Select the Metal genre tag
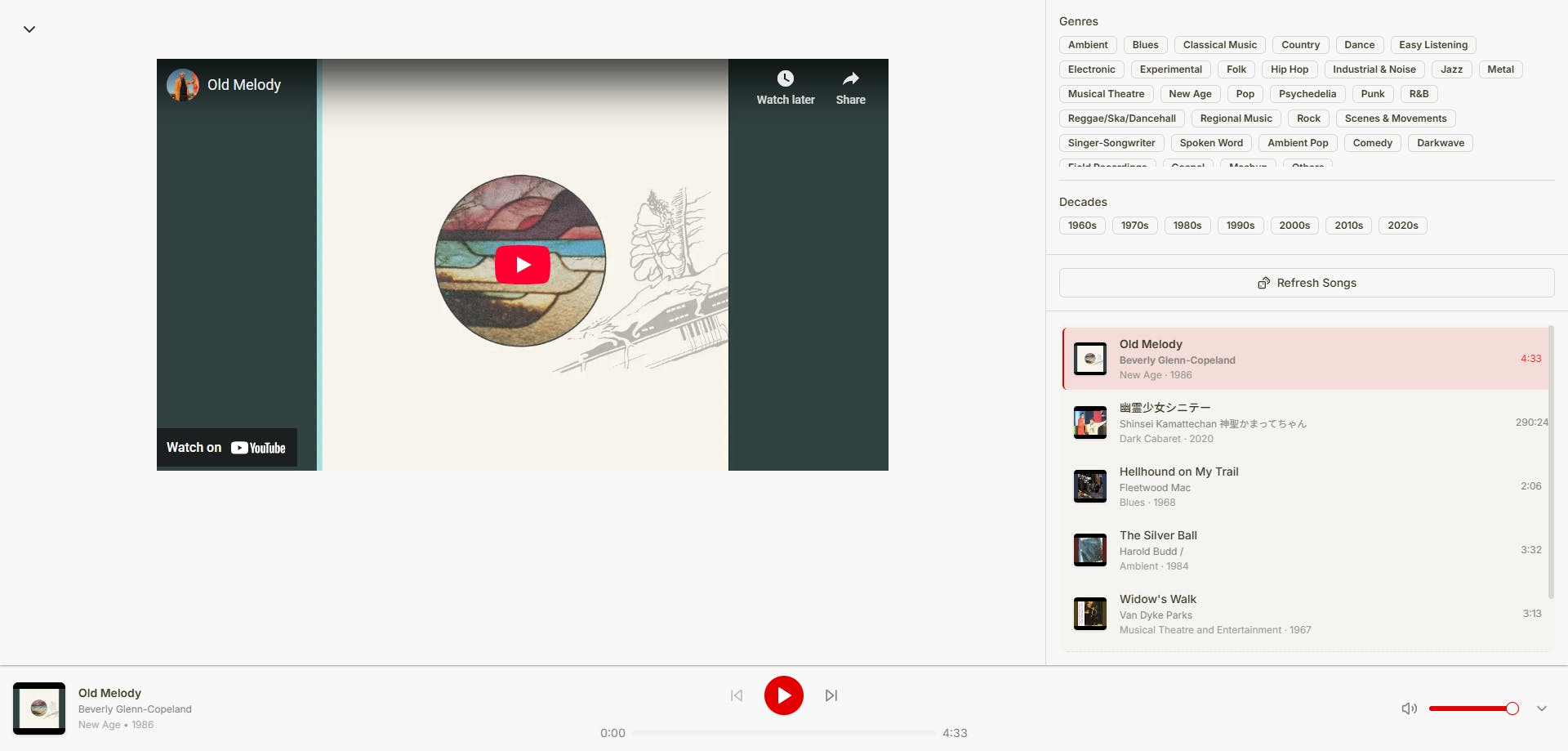The width and height of the screenshot is (1568, 751). coord(1500,69)
